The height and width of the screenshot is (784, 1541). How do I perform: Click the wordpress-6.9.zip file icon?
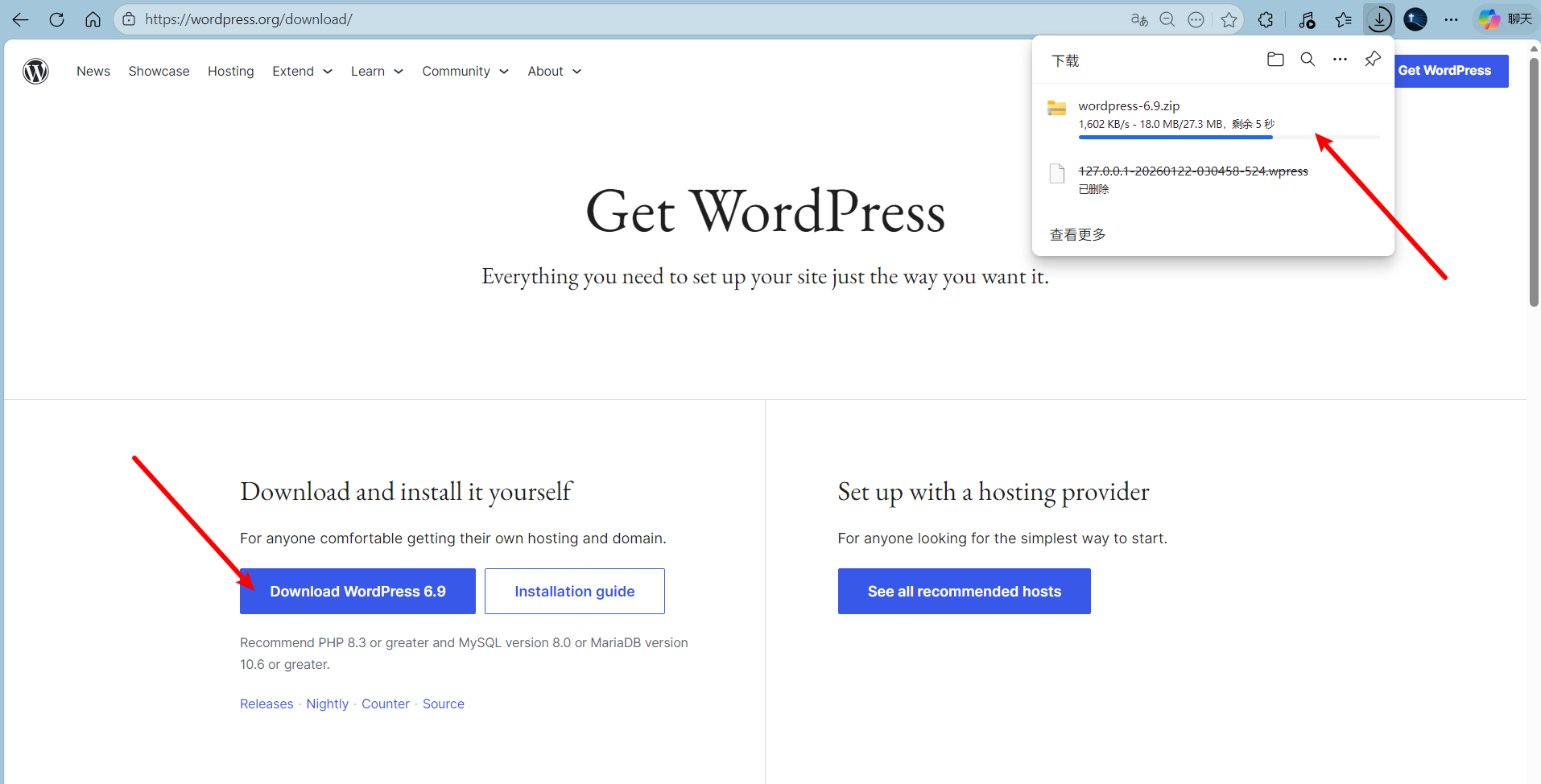(x=1057, y=108)
